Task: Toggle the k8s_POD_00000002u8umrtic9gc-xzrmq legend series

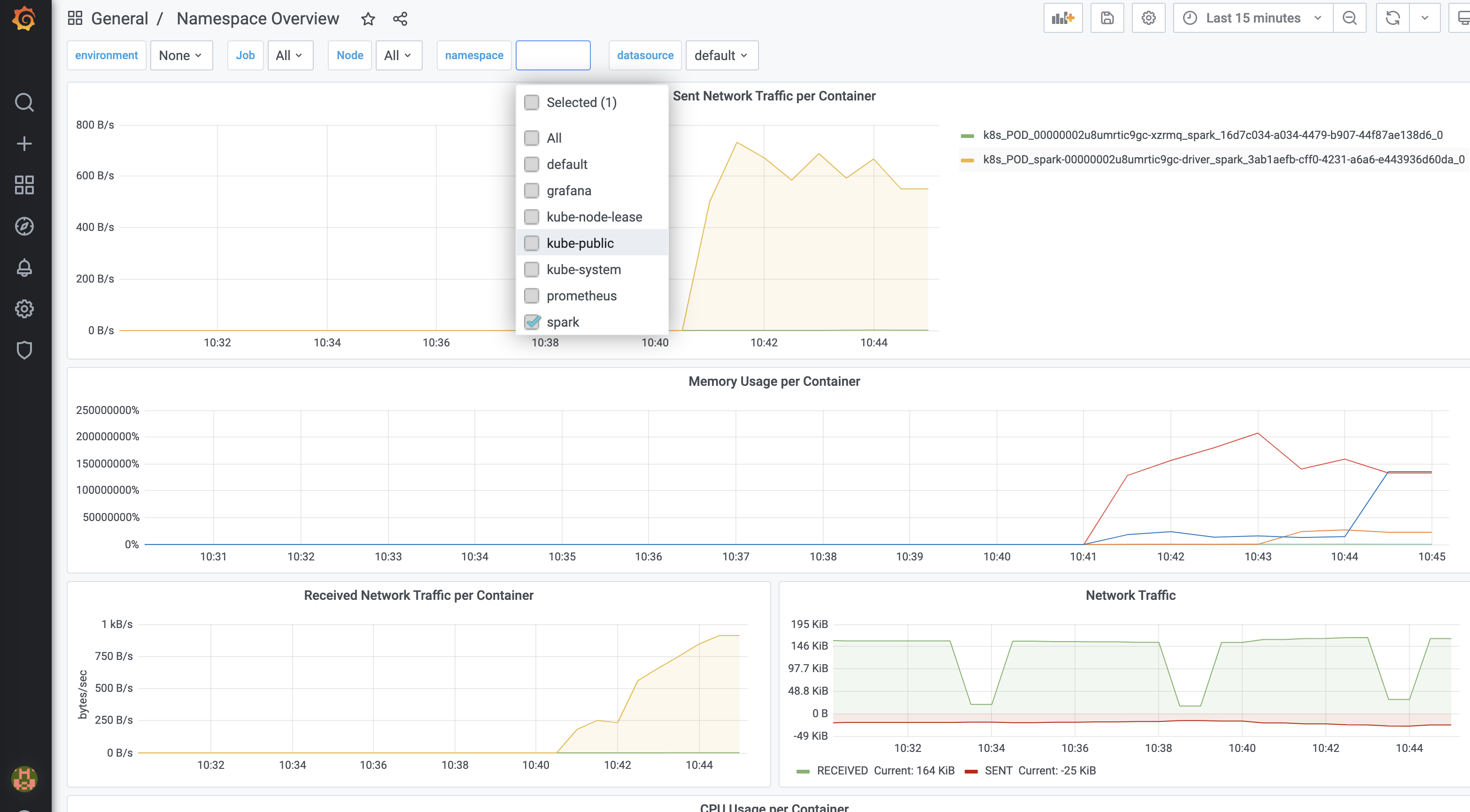Action: point(1213,135)
